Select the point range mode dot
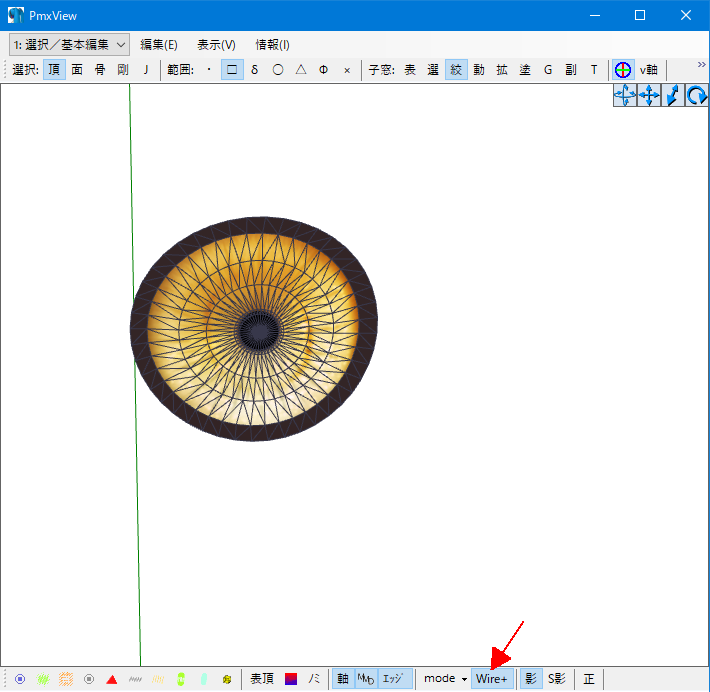The image size is (710, 692). pos(209,70)
